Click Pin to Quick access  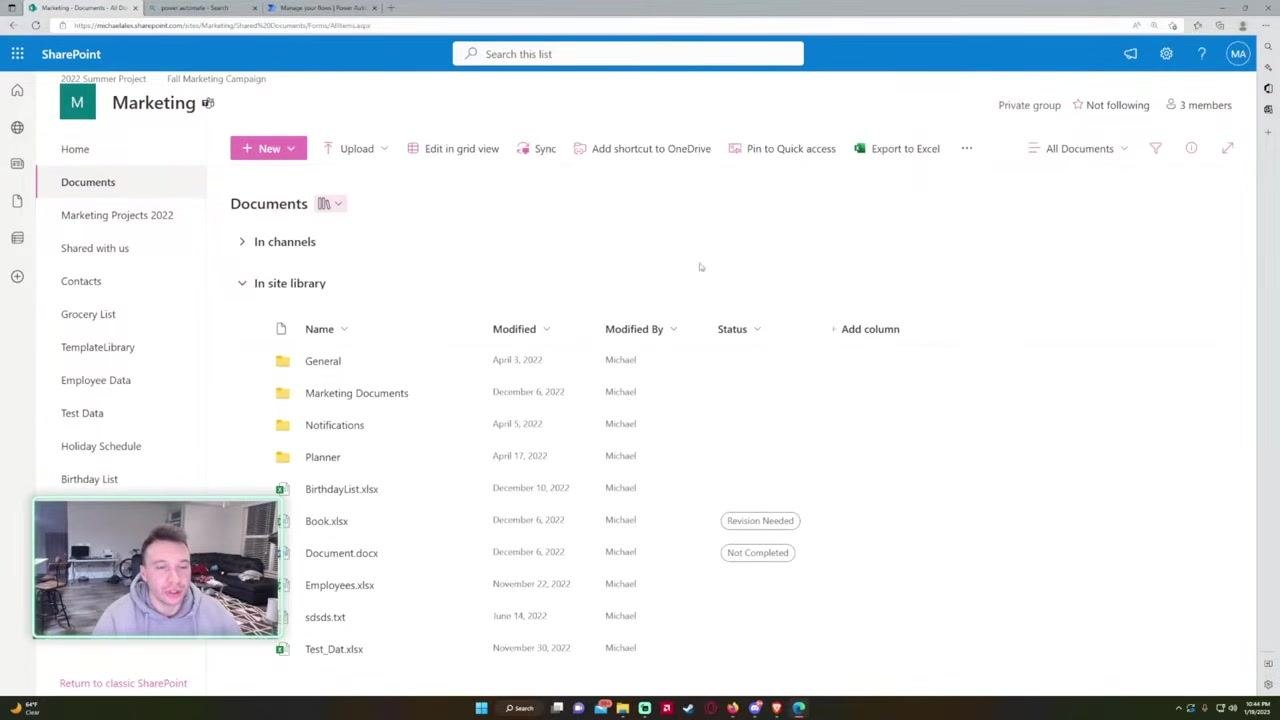(x=782, y=148)
